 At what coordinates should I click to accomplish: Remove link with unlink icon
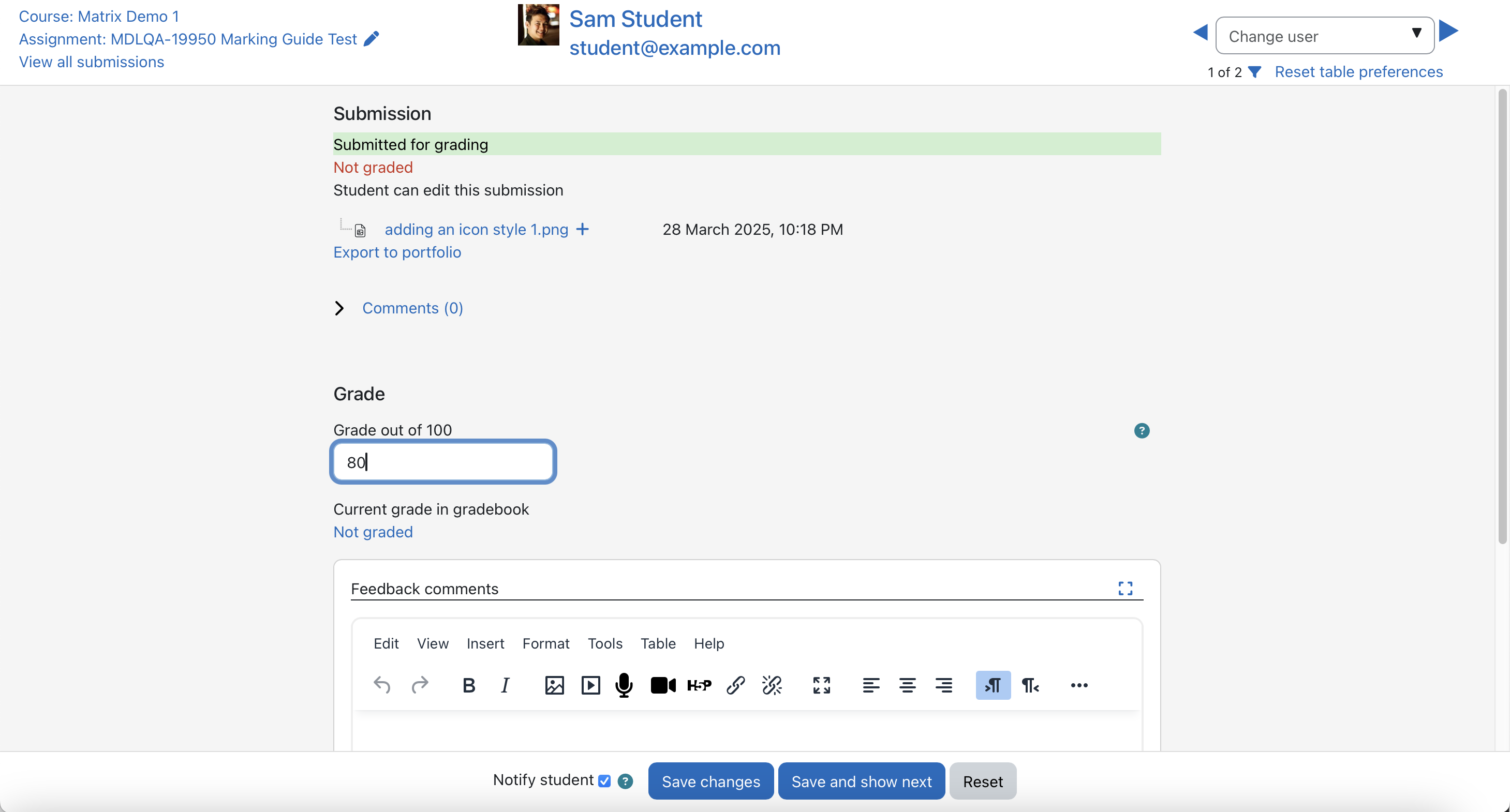pyautogui.click(x=772, y=685)
